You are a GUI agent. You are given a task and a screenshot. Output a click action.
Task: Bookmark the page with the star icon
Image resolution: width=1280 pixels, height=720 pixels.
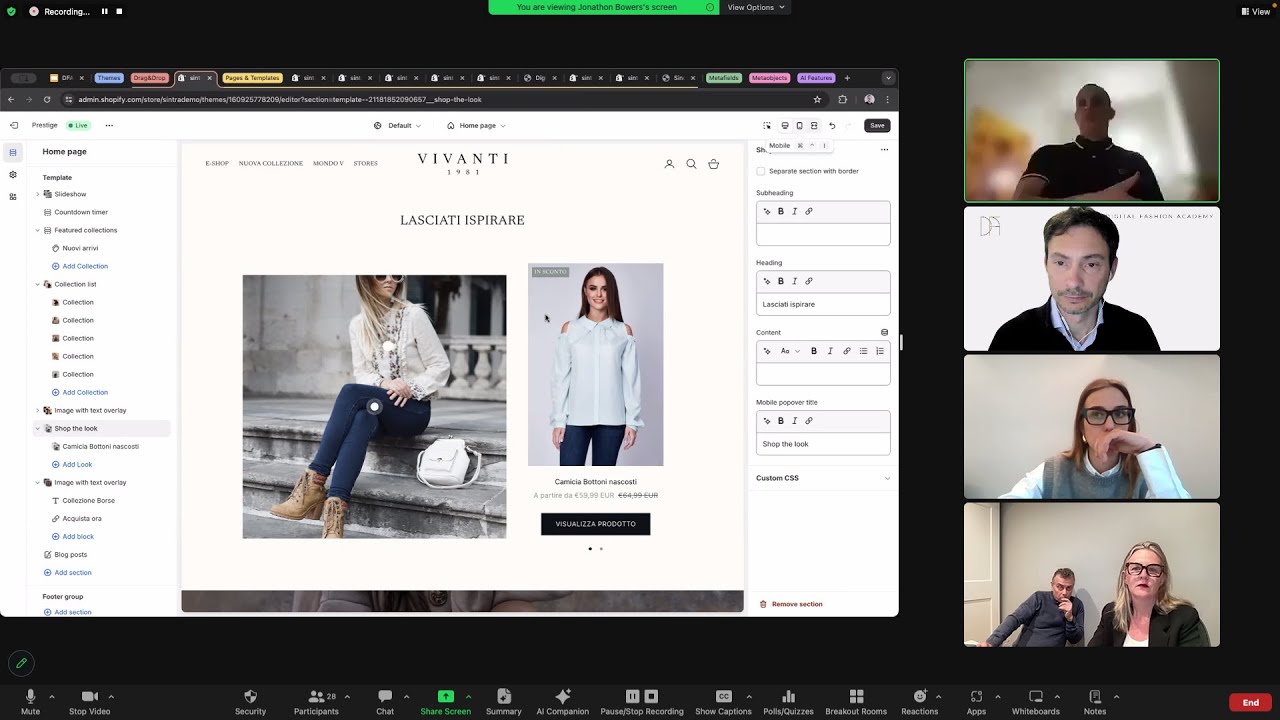(x=817, y=99)
